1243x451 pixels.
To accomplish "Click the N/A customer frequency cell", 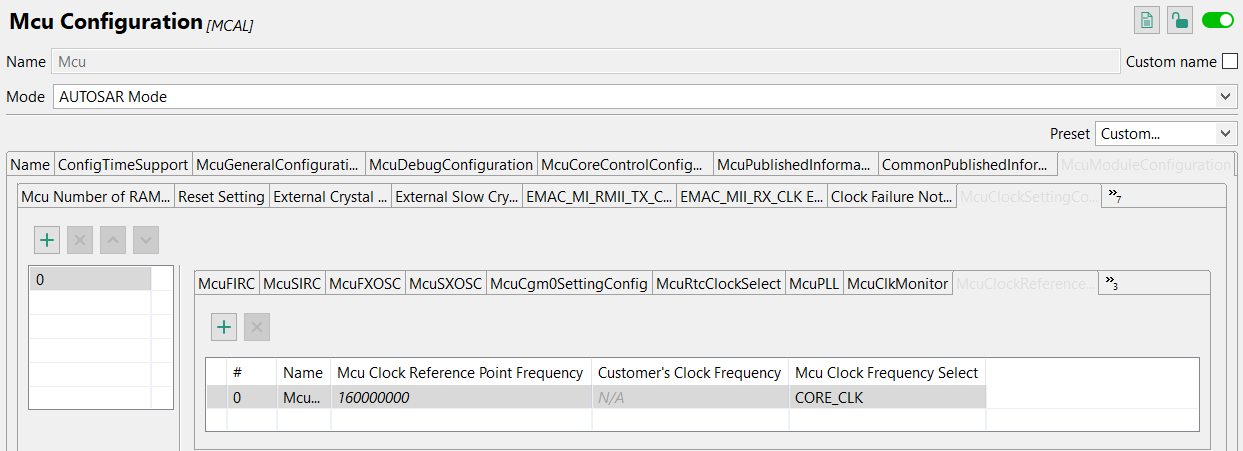I will pos(689,398).
